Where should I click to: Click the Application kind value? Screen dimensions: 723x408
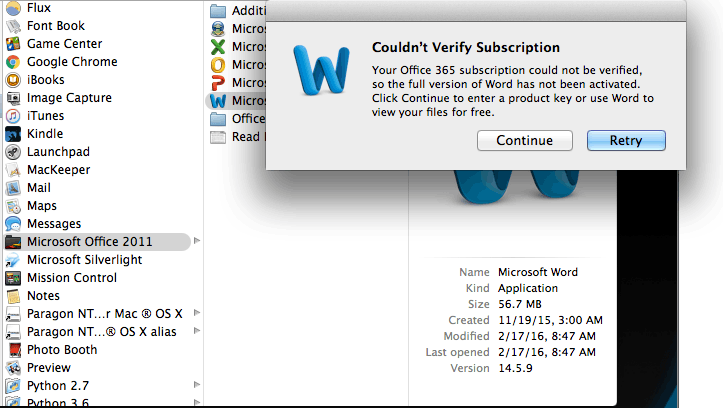(x=528, y=288)
